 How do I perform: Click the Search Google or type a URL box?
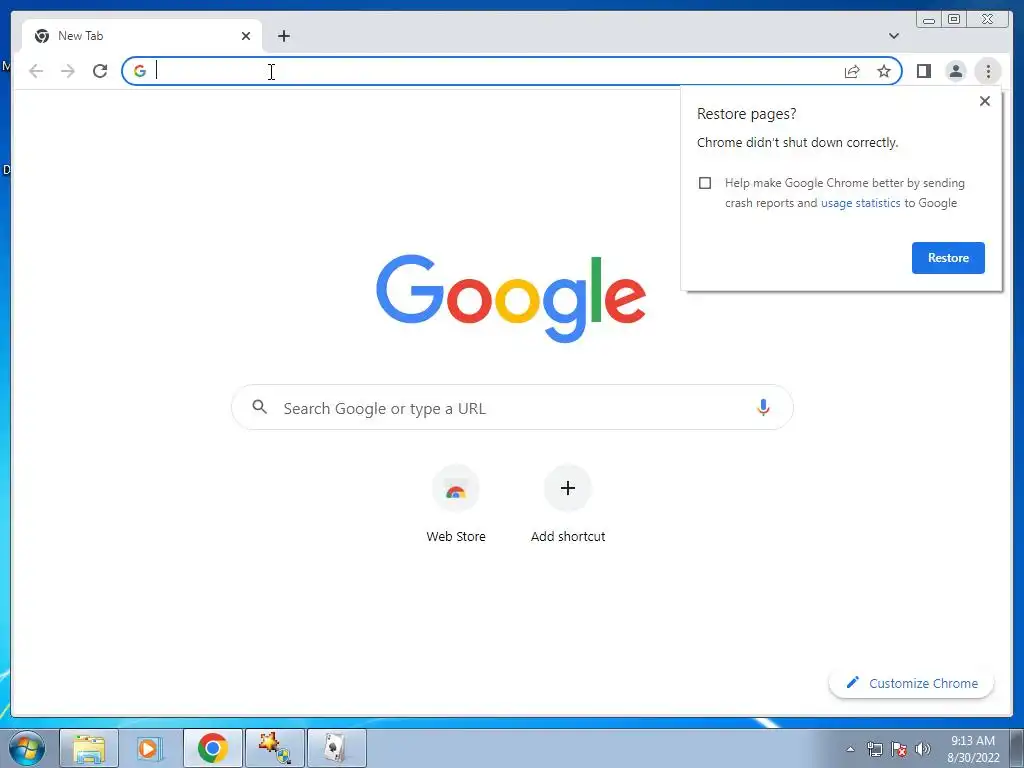point(512,408)
